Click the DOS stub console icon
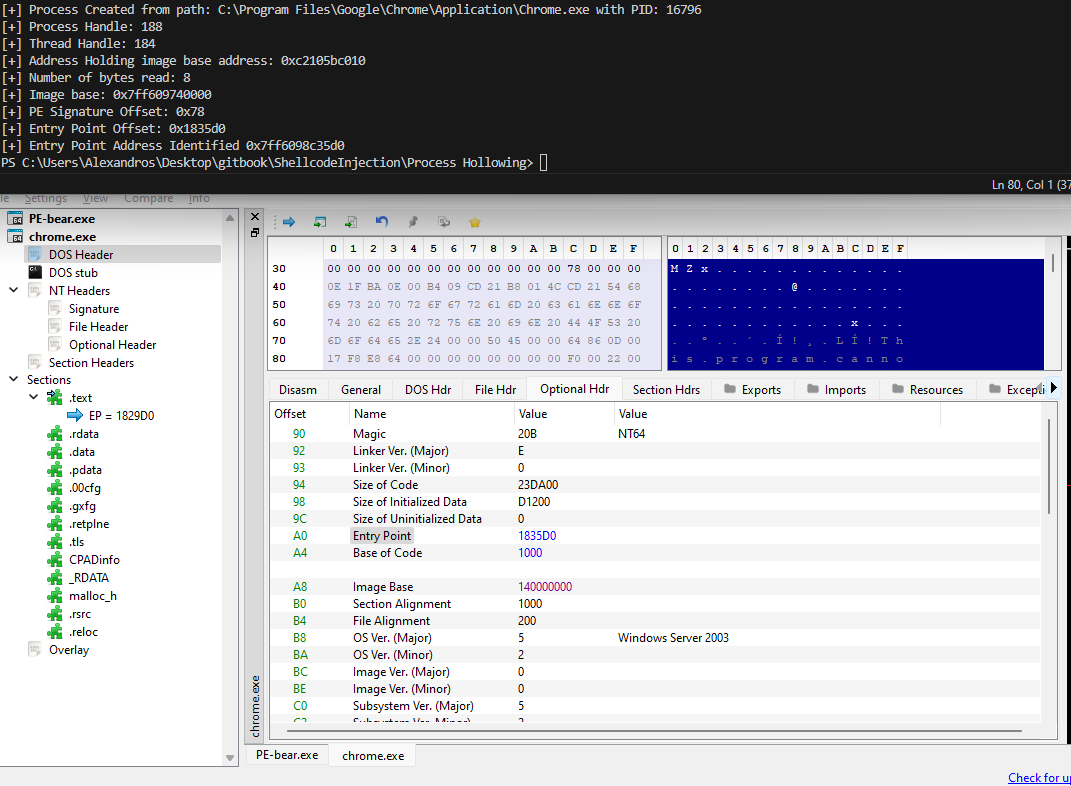Image resolution: width=1071 pixels, height=786 pixels. pyautogui.click(x=35, y=273)
